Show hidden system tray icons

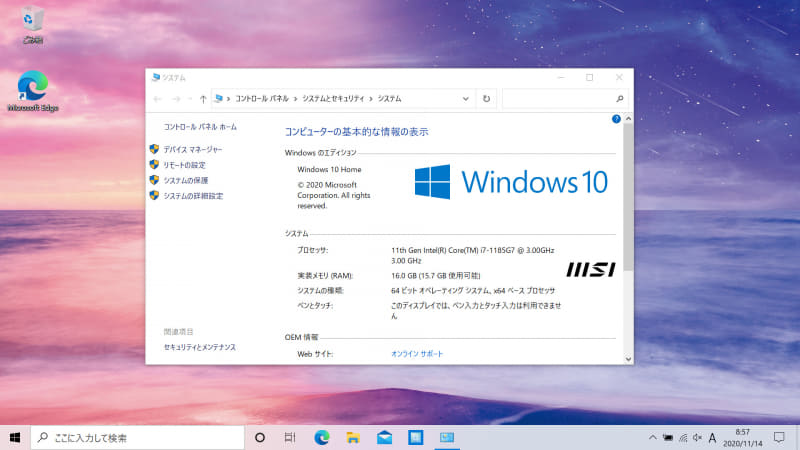tap(653, 437)
